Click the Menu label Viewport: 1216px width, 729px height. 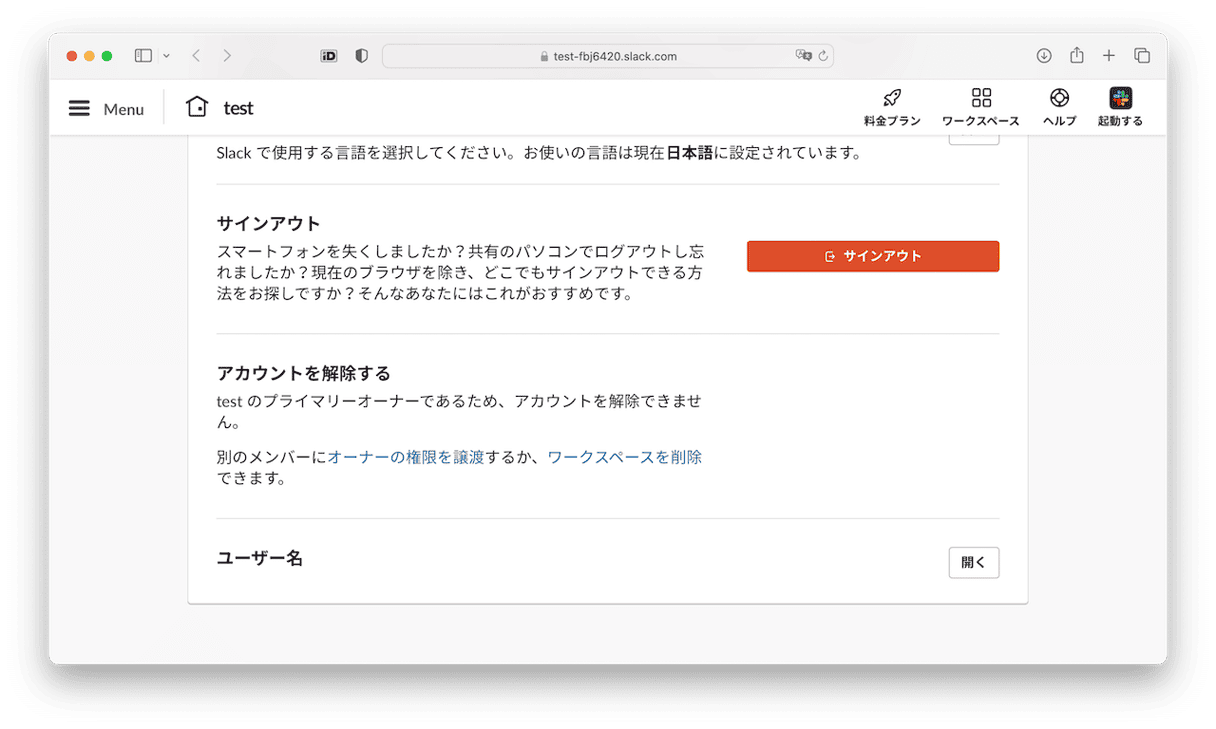pos(124,109)
